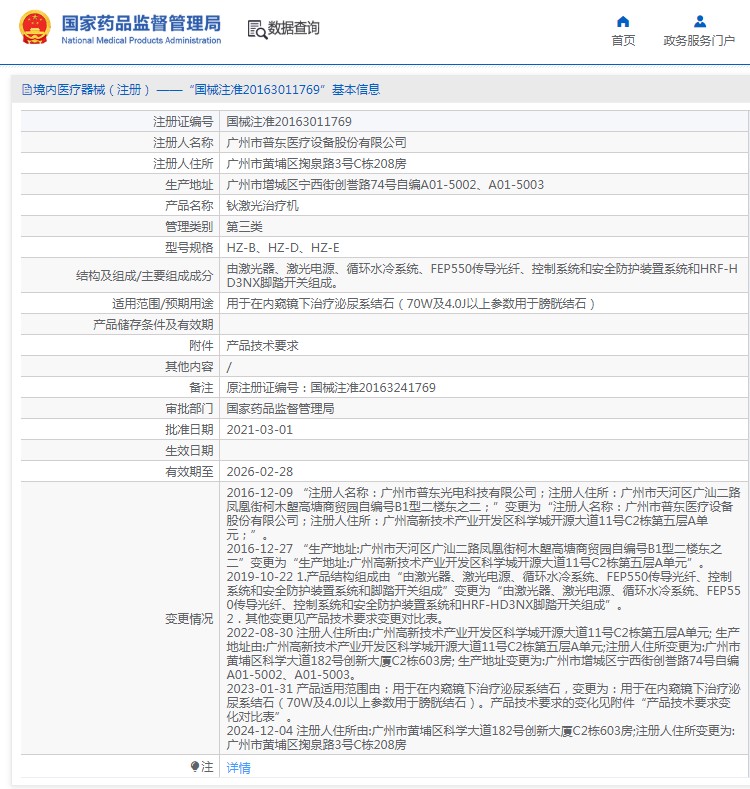Click the approval date 2021-03-01
The width and height of the screenshot is (750, 789).
click(259, 429)
